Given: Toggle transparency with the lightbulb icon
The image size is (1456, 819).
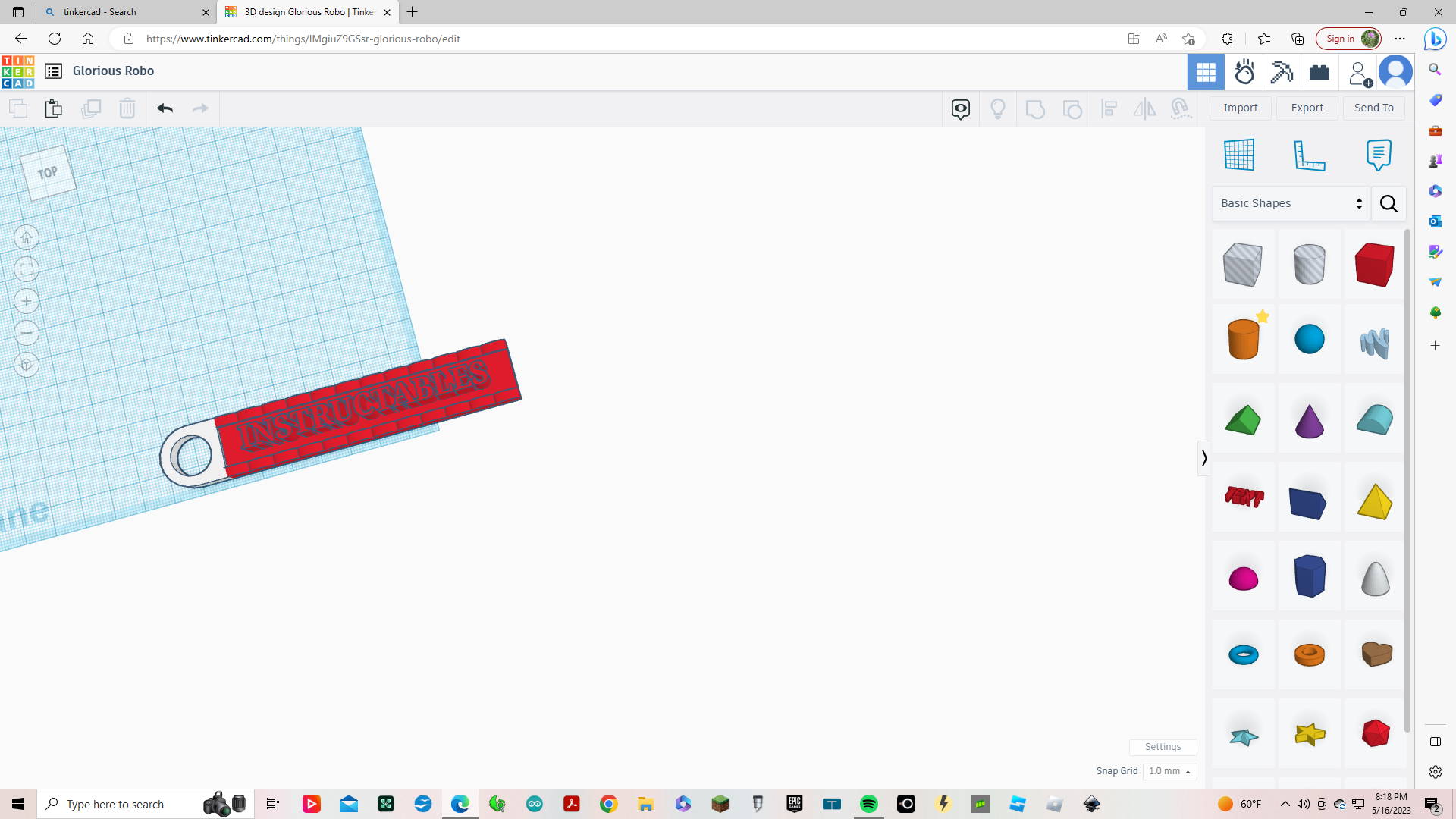Looking at the screenshot, I should point(998,108).
